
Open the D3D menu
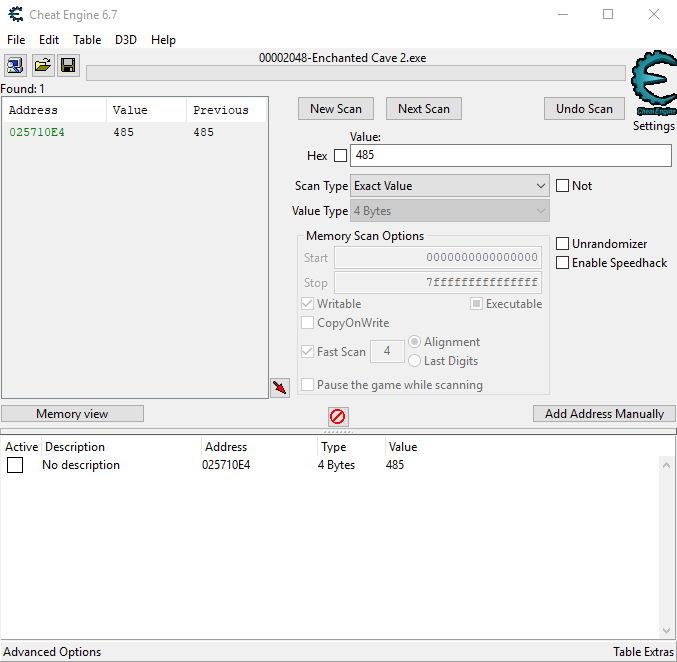tap(126, 40)
